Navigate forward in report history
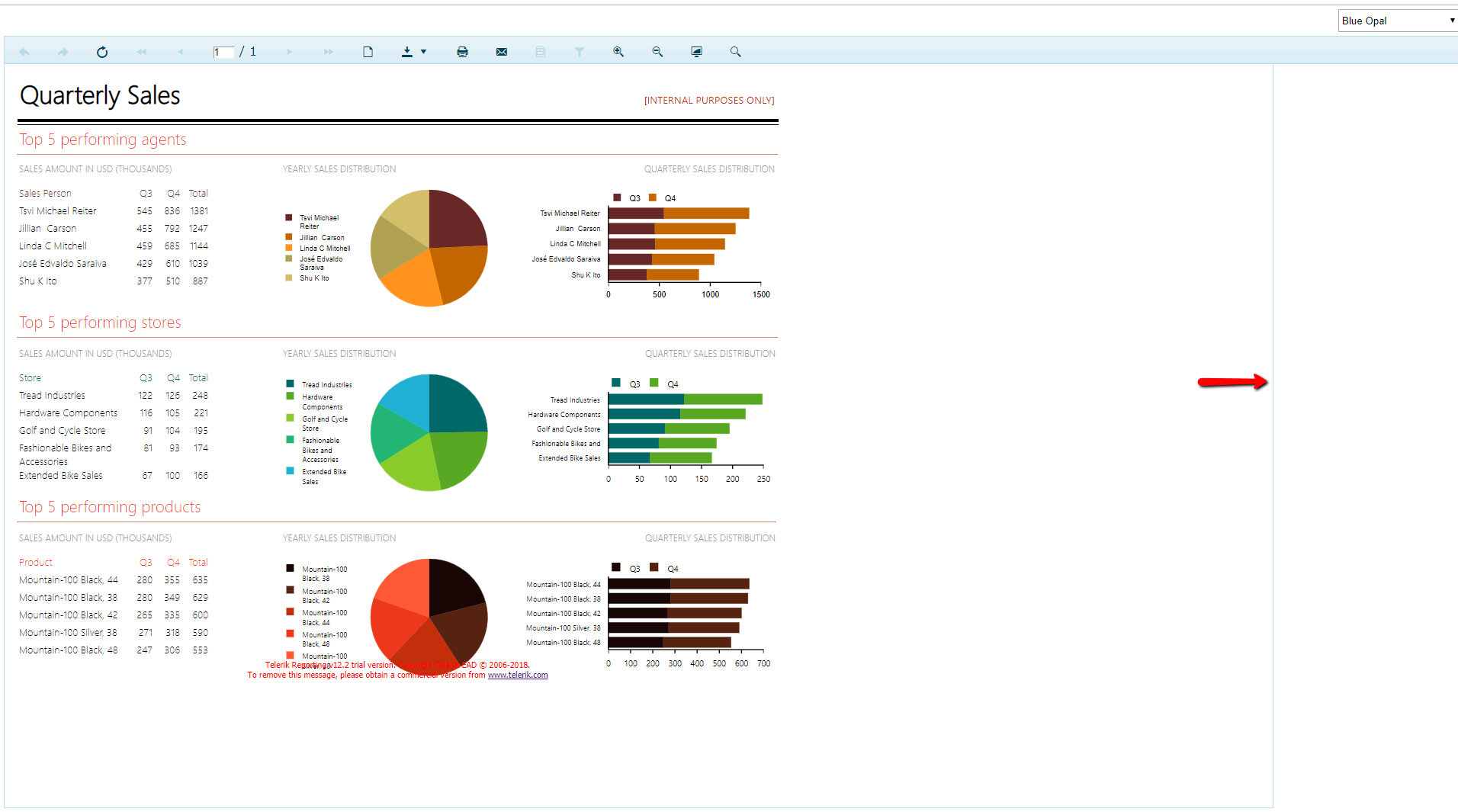The height and width of the screenshot is (812, 1458). tap(63, 52)
